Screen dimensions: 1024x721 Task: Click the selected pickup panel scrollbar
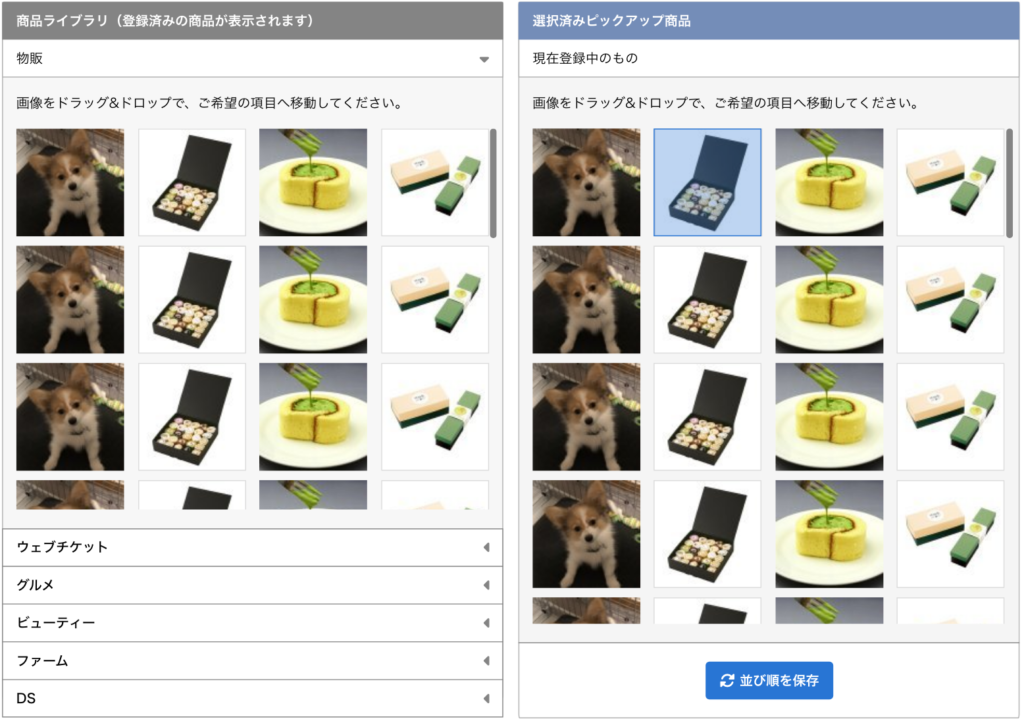tap(1010, 183)
